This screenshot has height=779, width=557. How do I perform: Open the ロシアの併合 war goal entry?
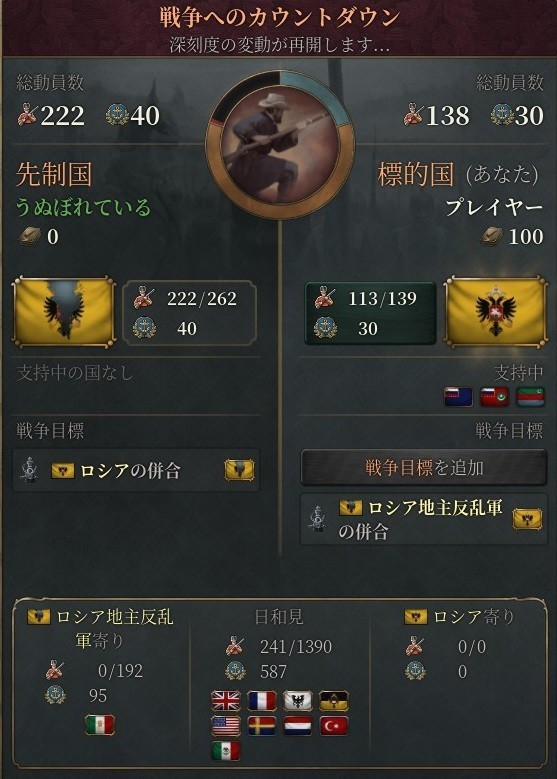(x=136, y=470)
